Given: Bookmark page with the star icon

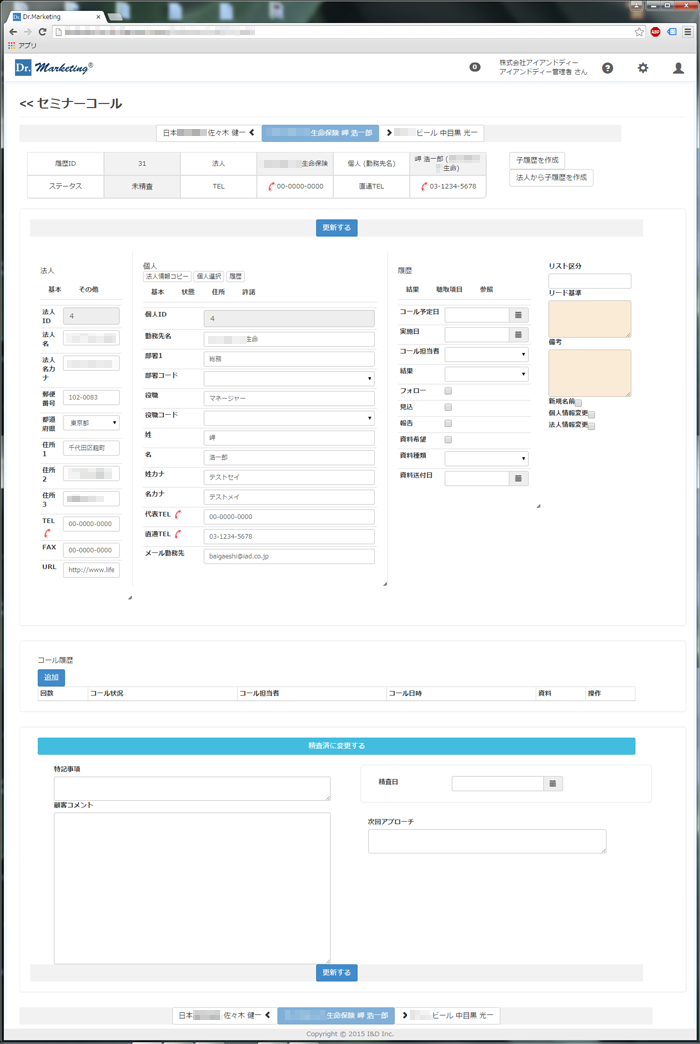Looking at the screenshot, I should click(x=639, y=32).
